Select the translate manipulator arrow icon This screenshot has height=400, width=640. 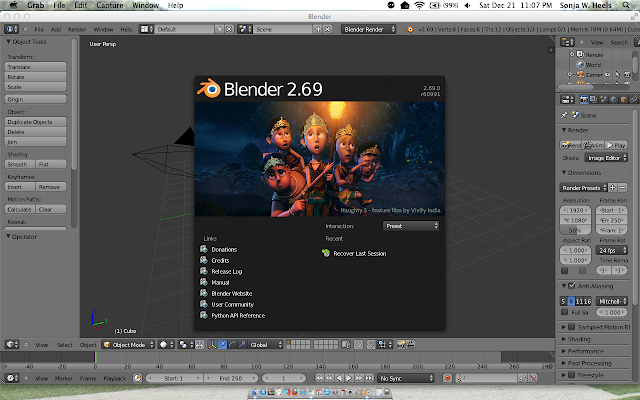[222, 344]
